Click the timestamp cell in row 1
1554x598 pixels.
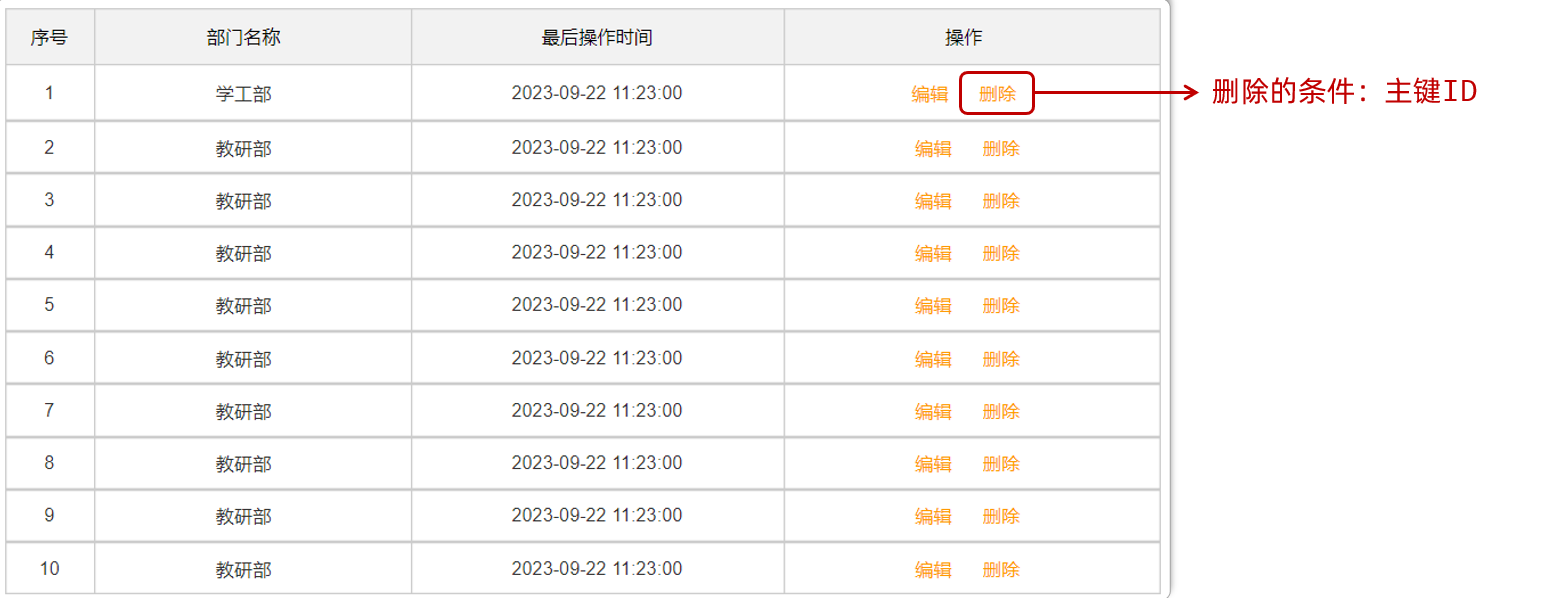pos(597,93)
